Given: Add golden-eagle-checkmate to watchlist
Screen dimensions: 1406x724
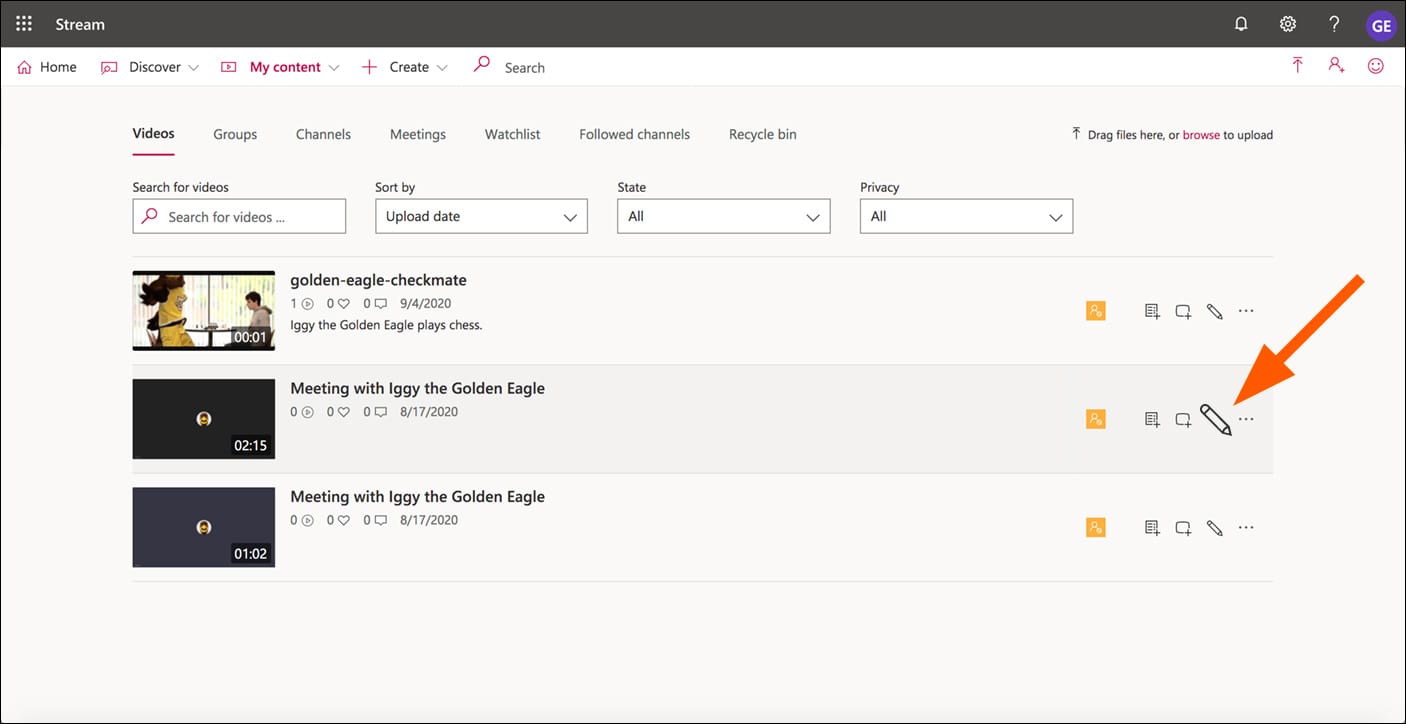Looking at the screenshot, I should click(x=1152, y=311).
